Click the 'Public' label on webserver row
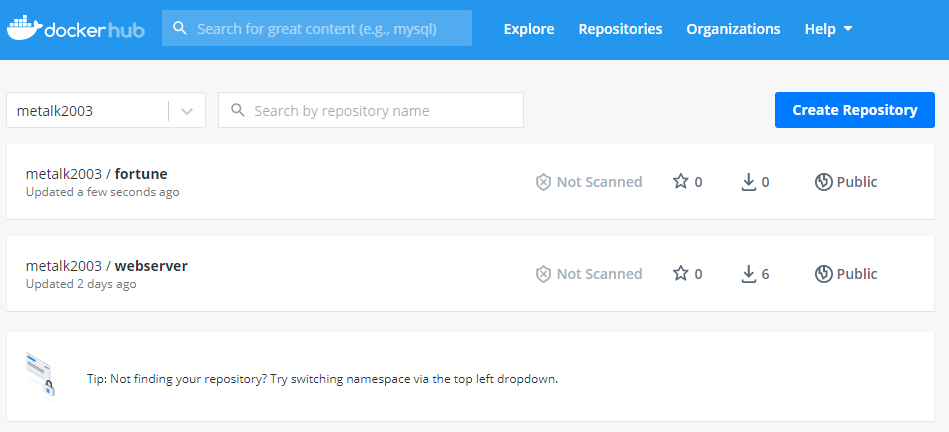 pos(856,274)
